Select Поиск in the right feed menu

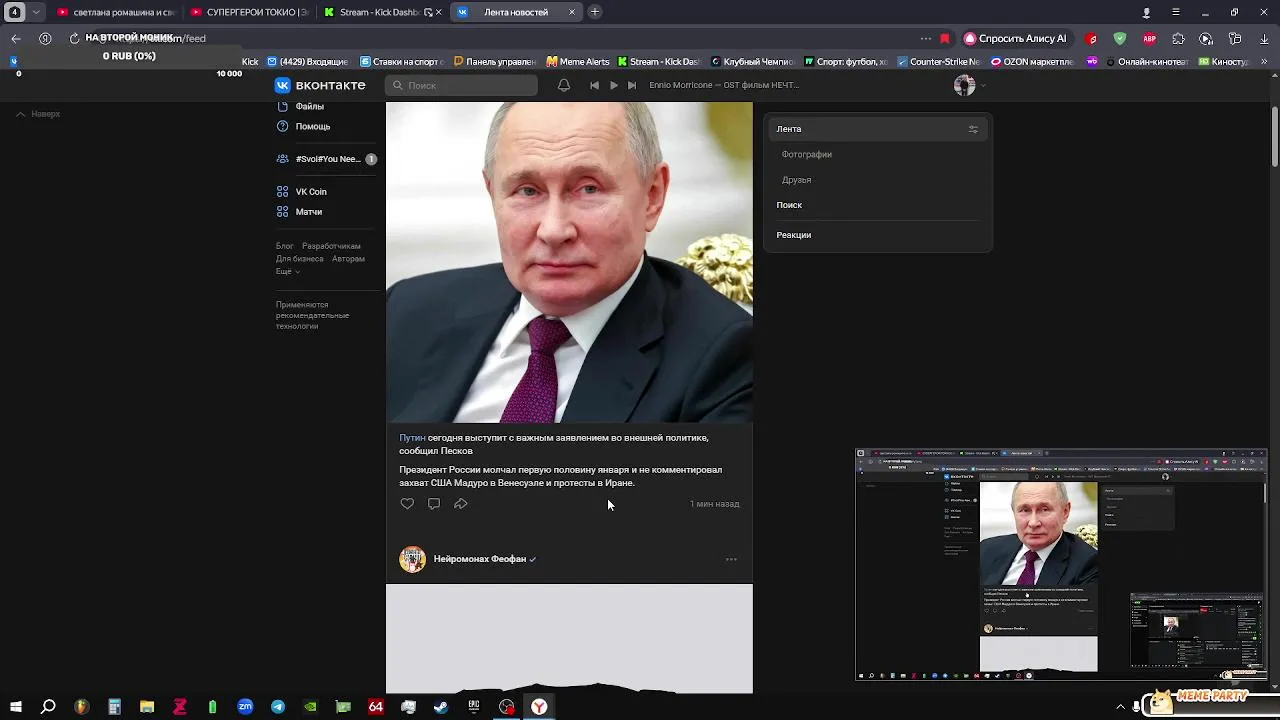coord(789,205)
